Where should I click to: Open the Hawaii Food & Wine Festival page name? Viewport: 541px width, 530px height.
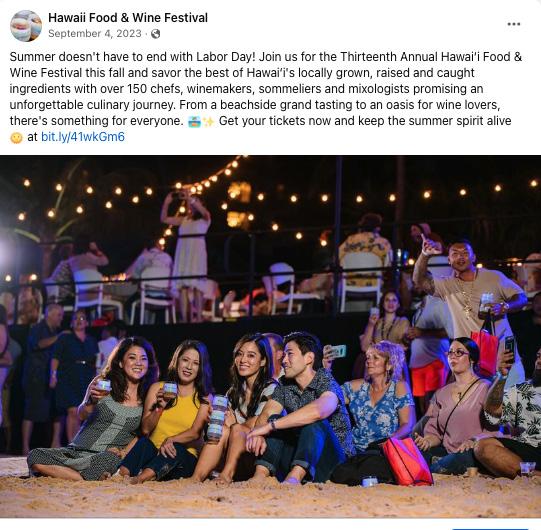point(128,18)
